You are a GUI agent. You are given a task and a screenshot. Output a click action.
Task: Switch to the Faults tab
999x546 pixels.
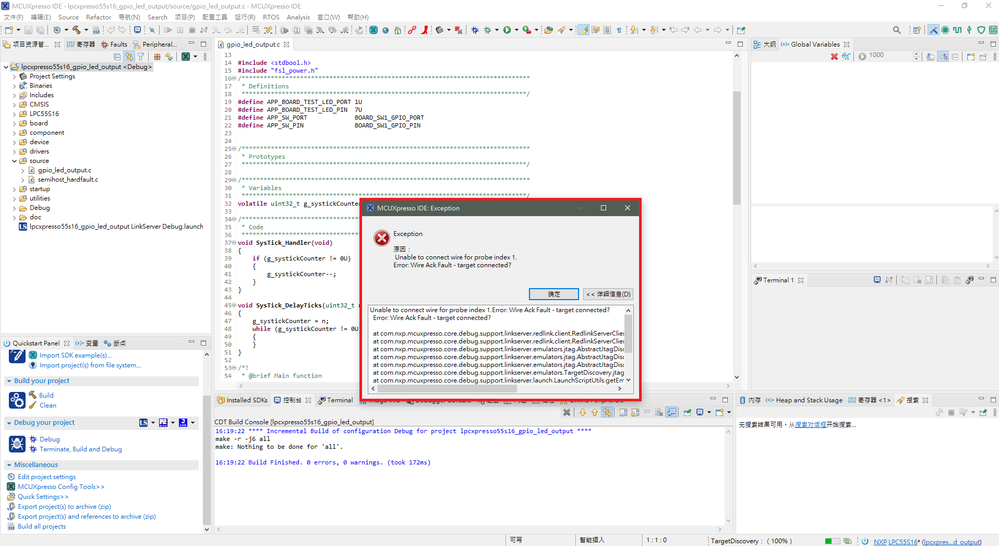coord(114,45)
